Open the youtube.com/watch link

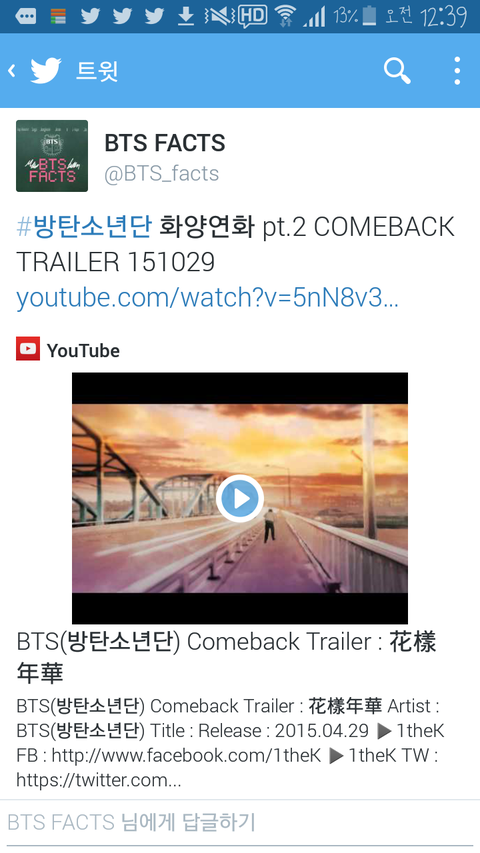207,298
